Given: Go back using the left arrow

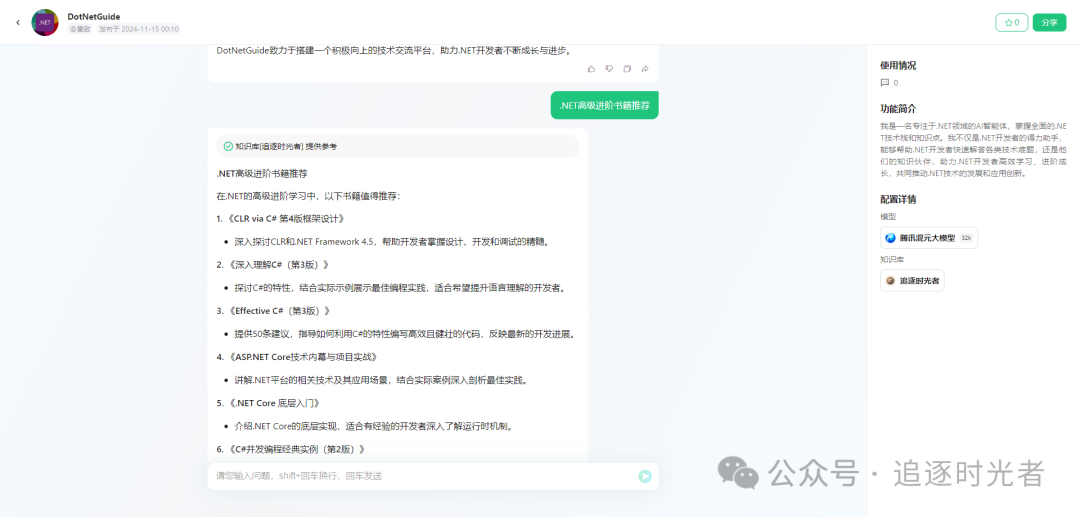Looking at the screenshot, I should pyautogui.click(x=18, y=23).
